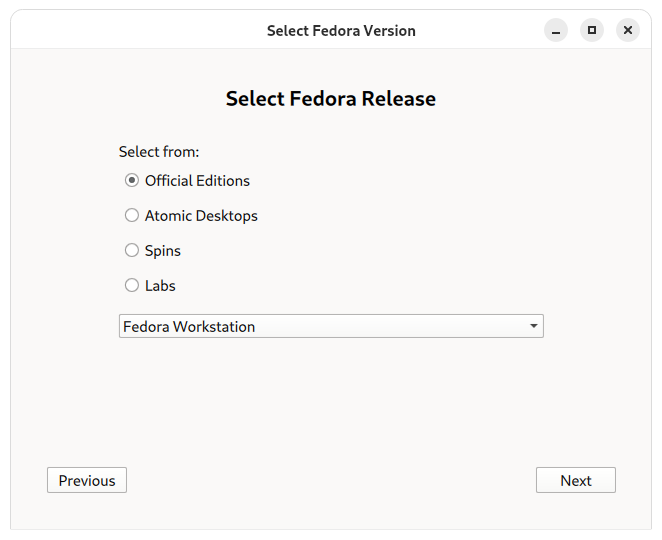Open the Fedora Workstation combo box
Image resolution: width=662 pixels, height=540 pixels.
tap(331, 326)
